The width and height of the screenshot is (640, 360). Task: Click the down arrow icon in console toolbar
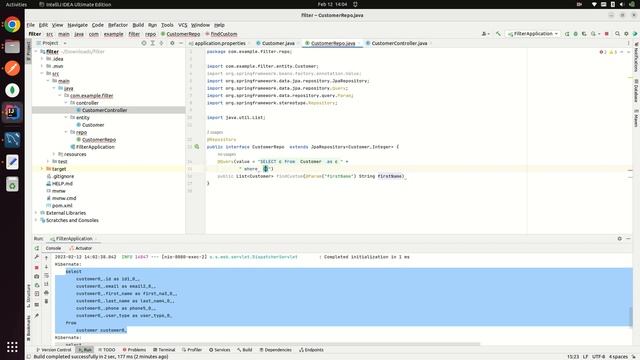pos(46,267)
